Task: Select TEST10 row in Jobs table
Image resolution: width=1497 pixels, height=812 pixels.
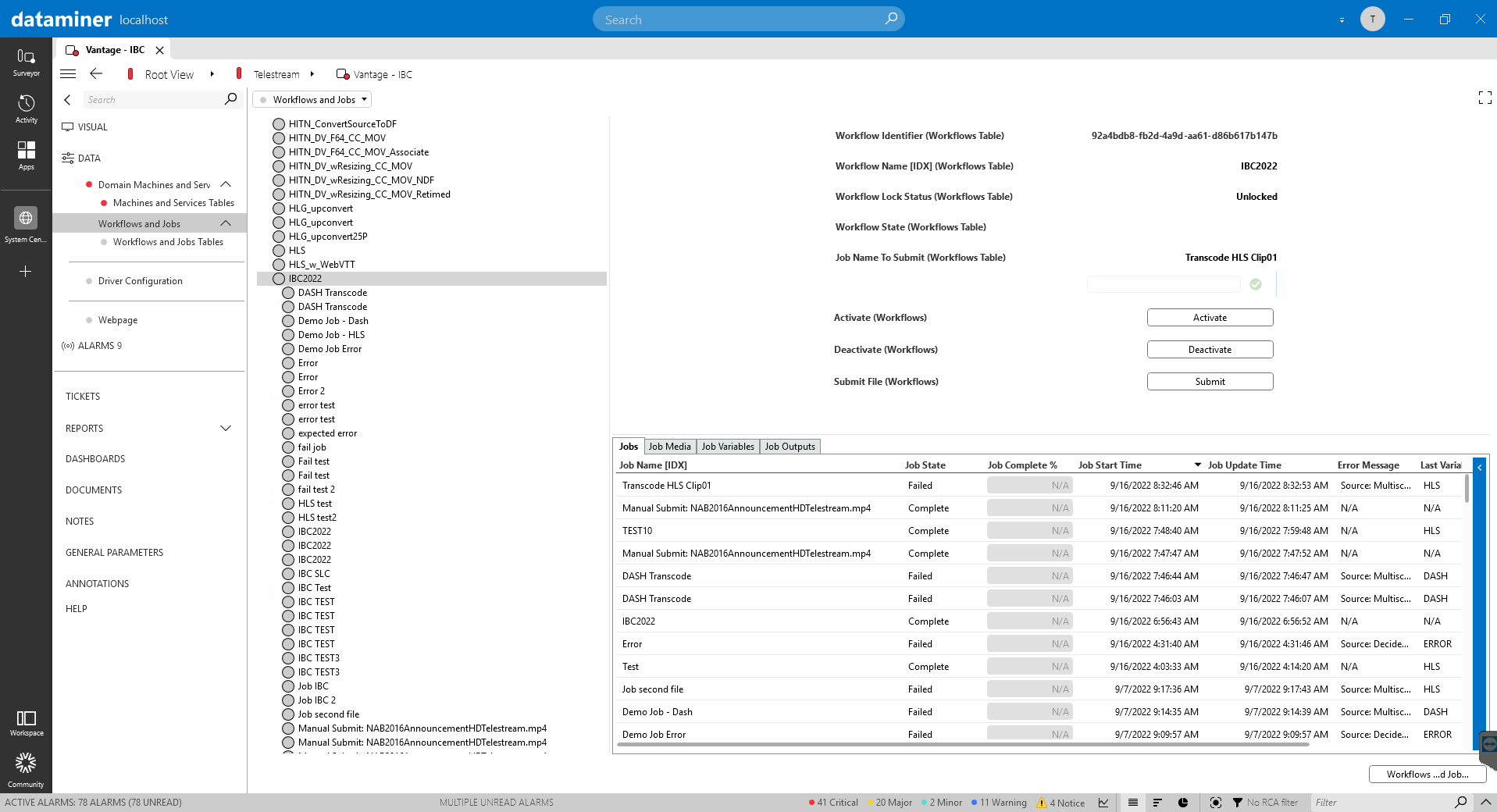Action: [1039, 531]
